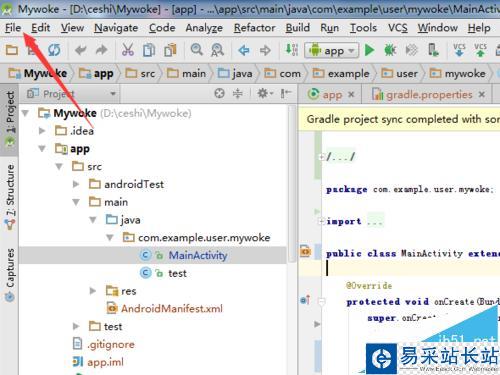Open the AVD Manager device icon
Screen dimensions: 500x375
[433, 50]
